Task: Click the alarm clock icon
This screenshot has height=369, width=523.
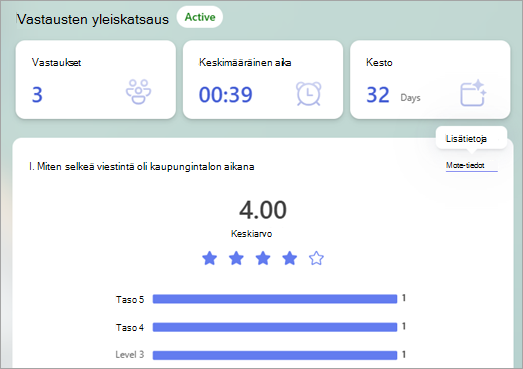Action: (x=309, y=94)
